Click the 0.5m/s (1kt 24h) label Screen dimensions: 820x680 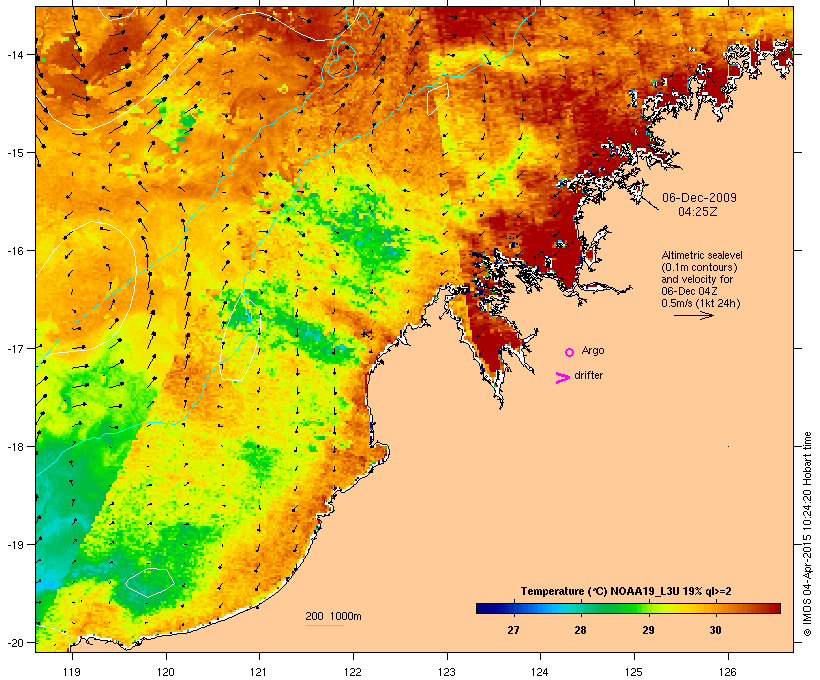pos(701,303)
